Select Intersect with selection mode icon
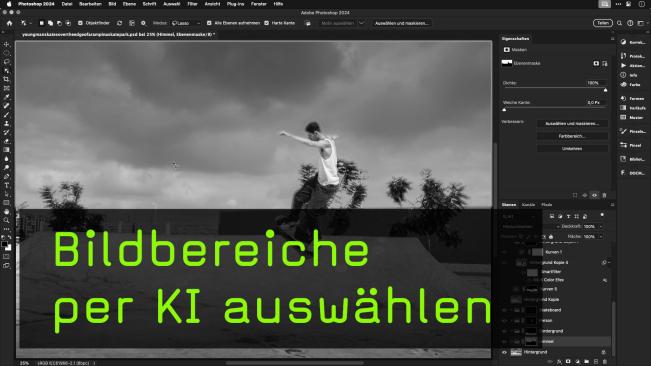The image size is (651, 366). coord(68,23)
